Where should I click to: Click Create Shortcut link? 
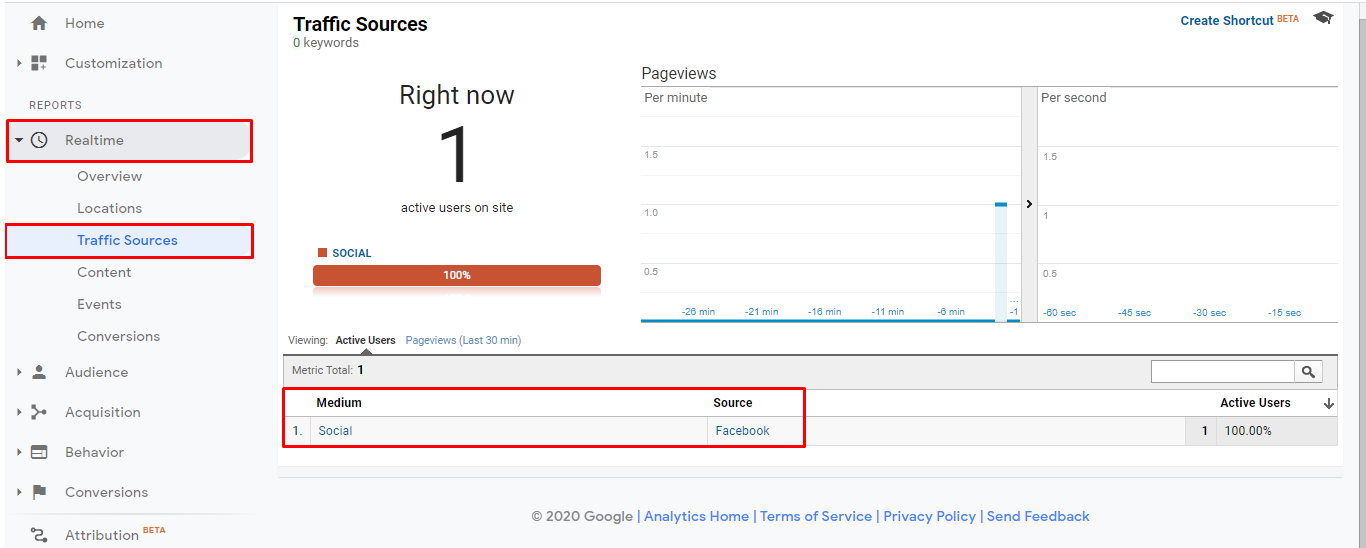pyautogui.click(x=1227, y=20)
